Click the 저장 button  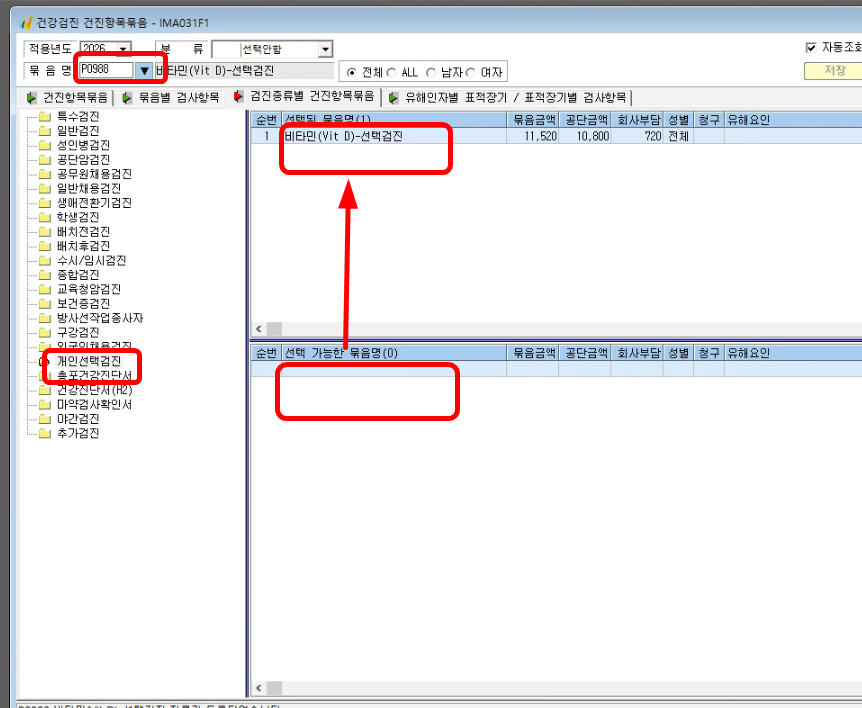(835, 71)
